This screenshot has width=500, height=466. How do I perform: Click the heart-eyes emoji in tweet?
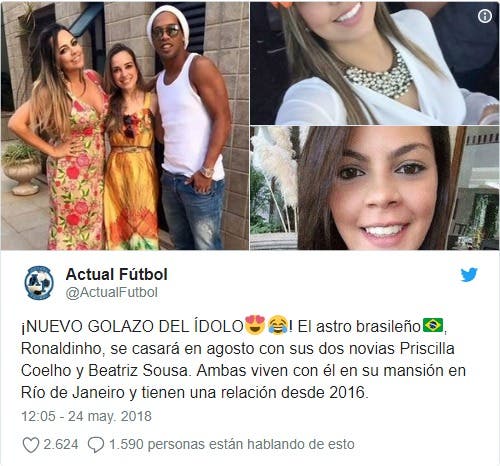255,325
